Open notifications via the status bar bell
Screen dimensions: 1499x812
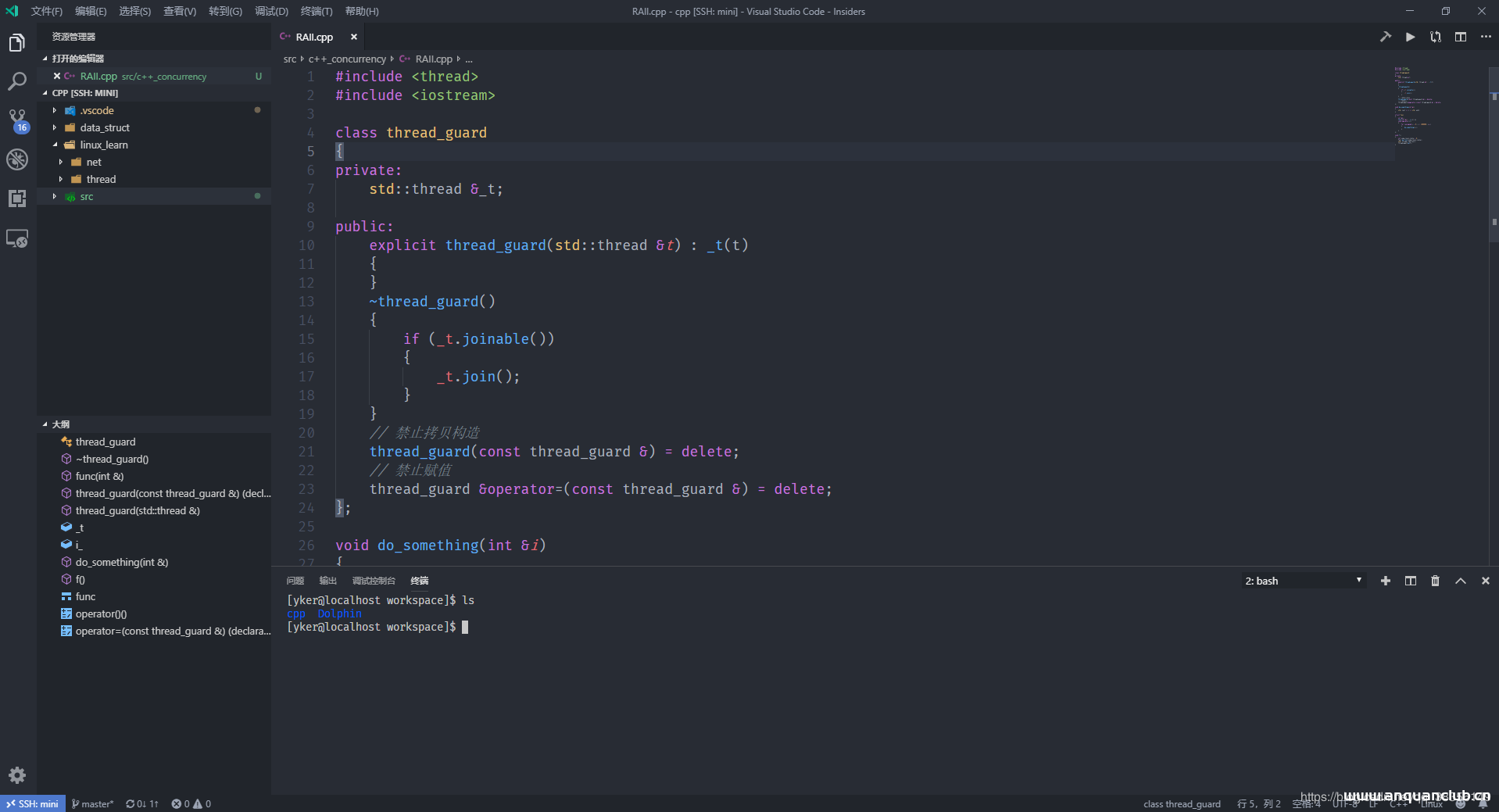point(1483,803)
